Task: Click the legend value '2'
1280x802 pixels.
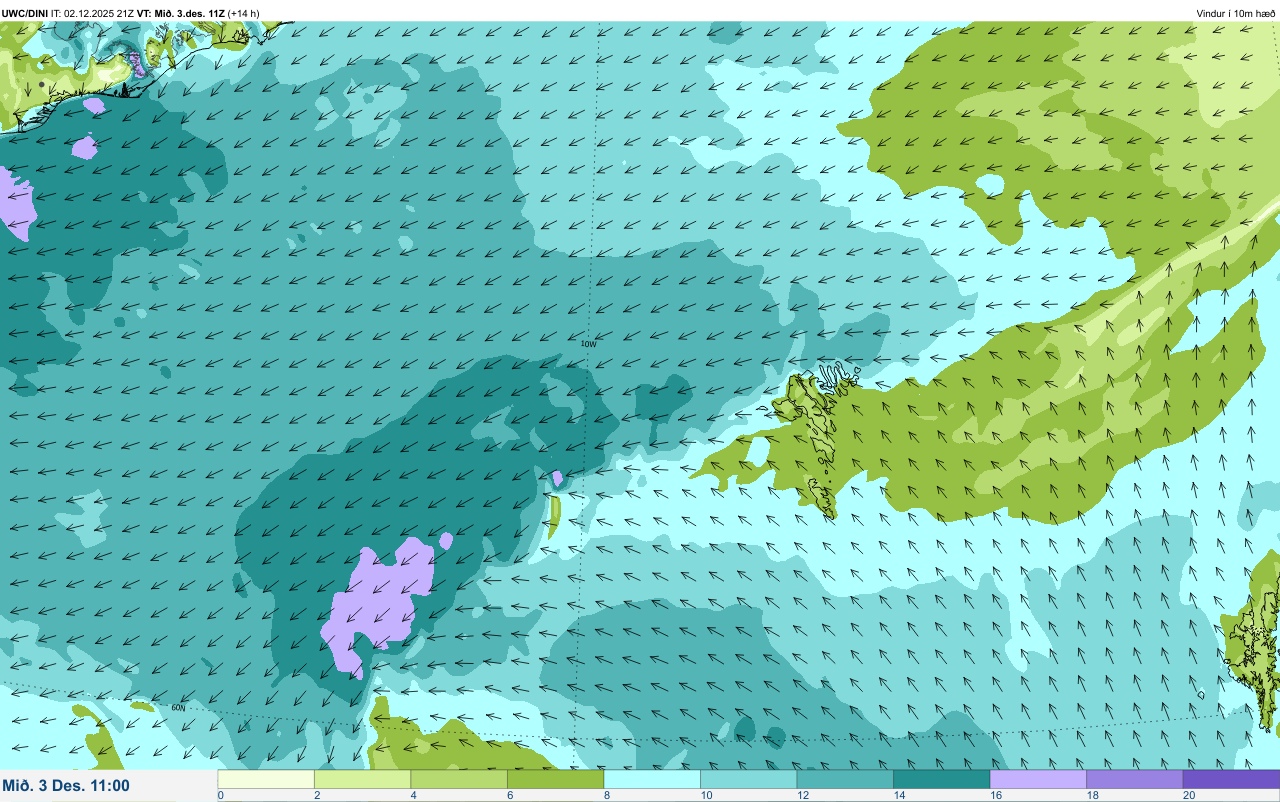Action: [x=316, y=795]
